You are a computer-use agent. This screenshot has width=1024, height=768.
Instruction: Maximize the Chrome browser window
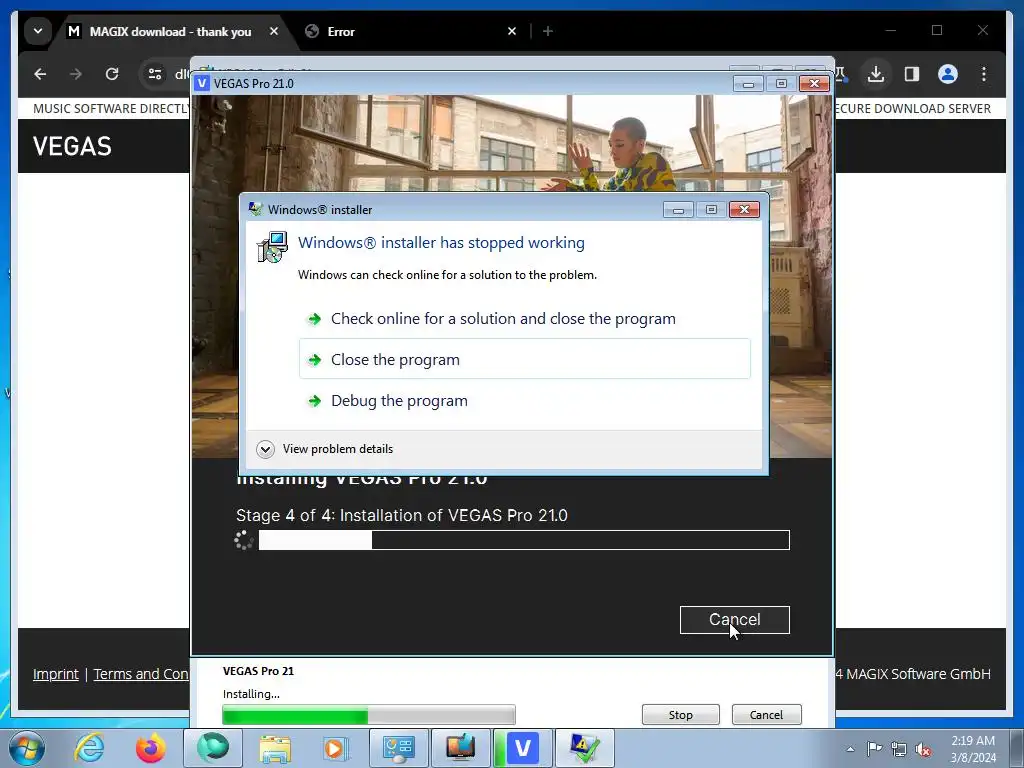[936, 30]
